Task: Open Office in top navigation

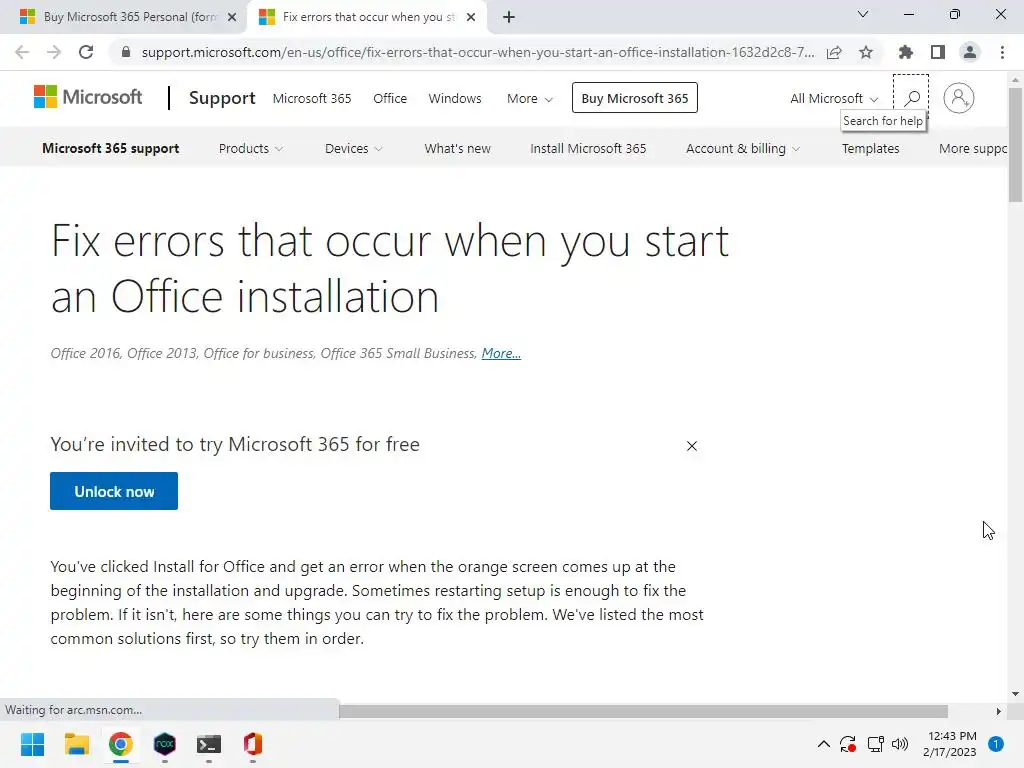Action: [x=390, y=99]
